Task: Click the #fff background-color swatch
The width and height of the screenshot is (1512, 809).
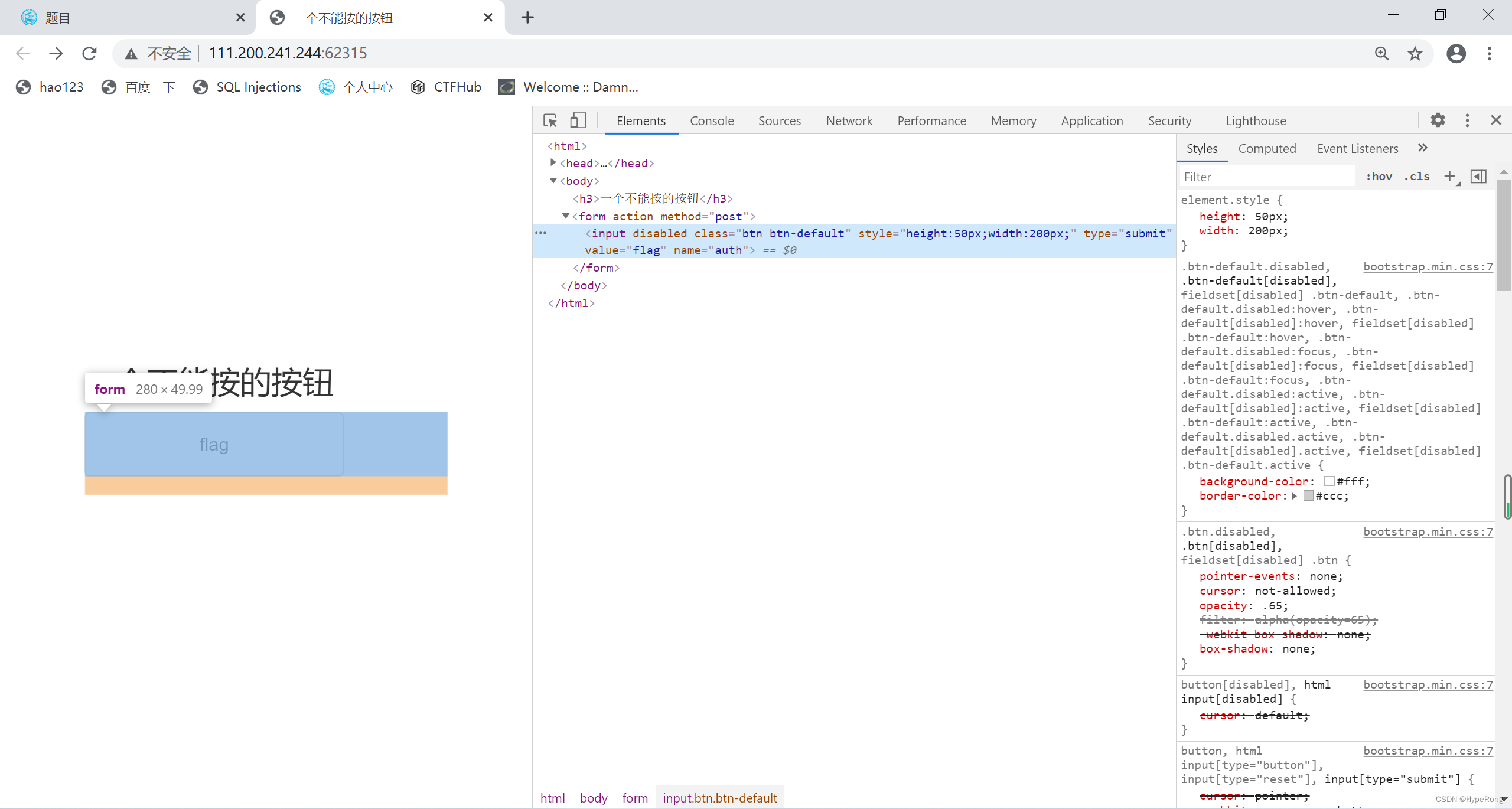Action: (x=1329, y=481)
